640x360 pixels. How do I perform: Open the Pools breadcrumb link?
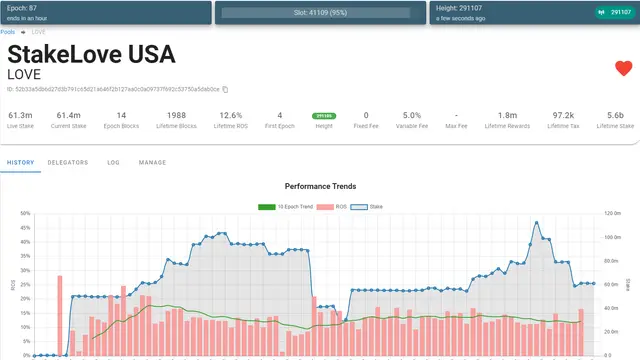(x=7, y=32)
